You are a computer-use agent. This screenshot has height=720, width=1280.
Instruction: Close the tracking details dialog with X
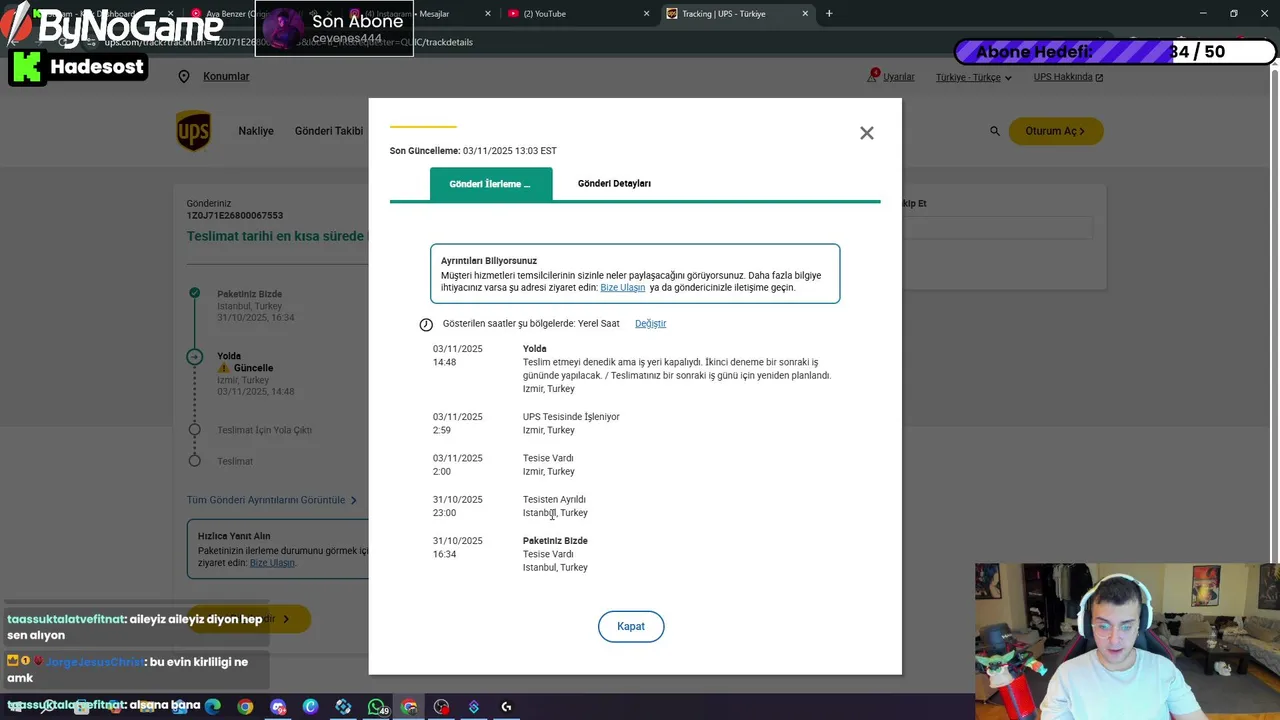(x=867, y=133)
